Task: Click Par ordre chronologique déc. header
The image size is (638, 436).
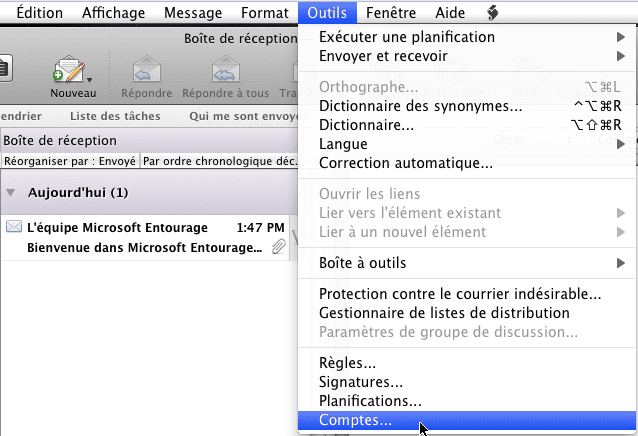Action: tap(219, 161)
